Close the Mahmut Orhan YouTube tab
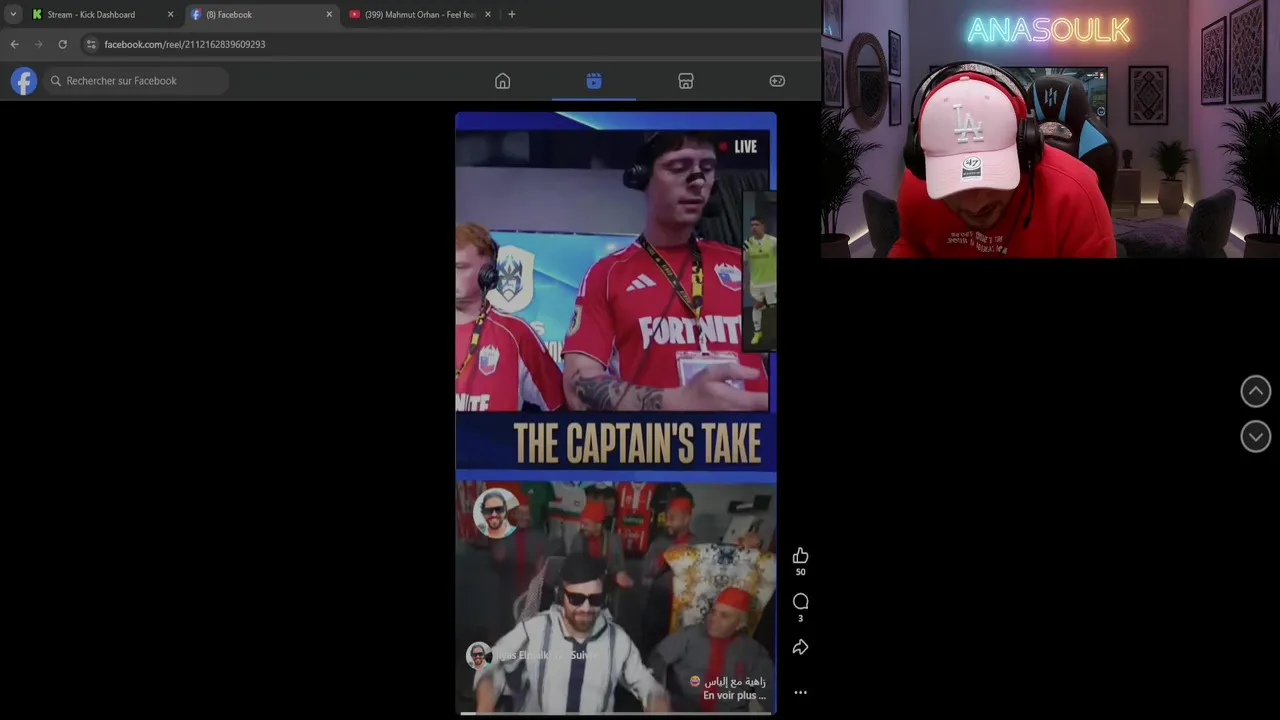 point(488,14)
